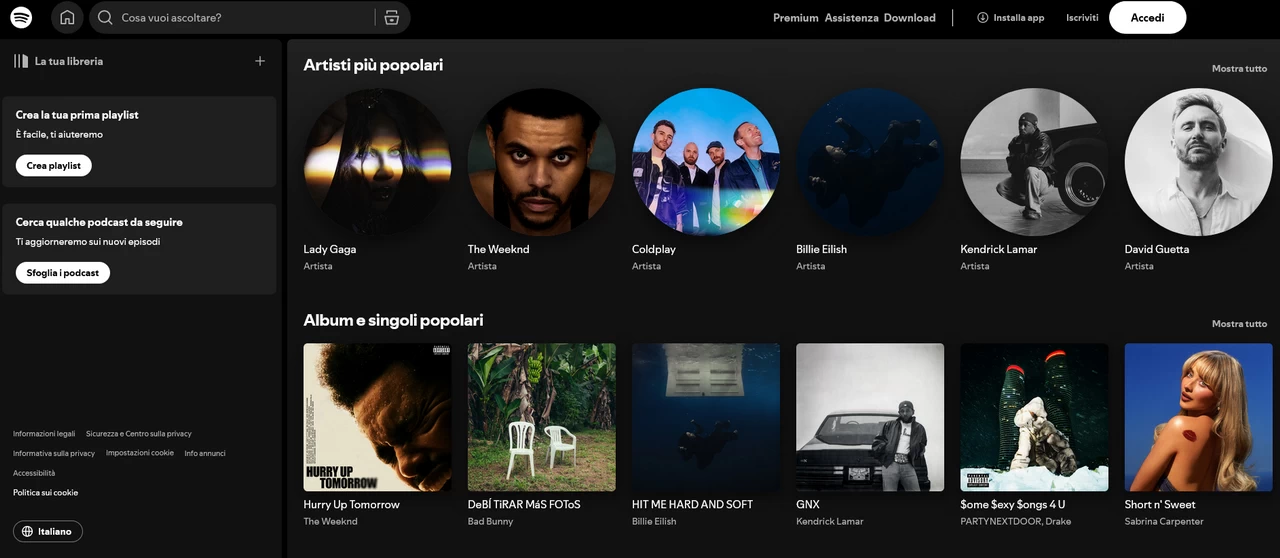Click Mostra tutto for popular artists
The width and height of the screenshot is (1280, 558).
(x=1239, y=68)
